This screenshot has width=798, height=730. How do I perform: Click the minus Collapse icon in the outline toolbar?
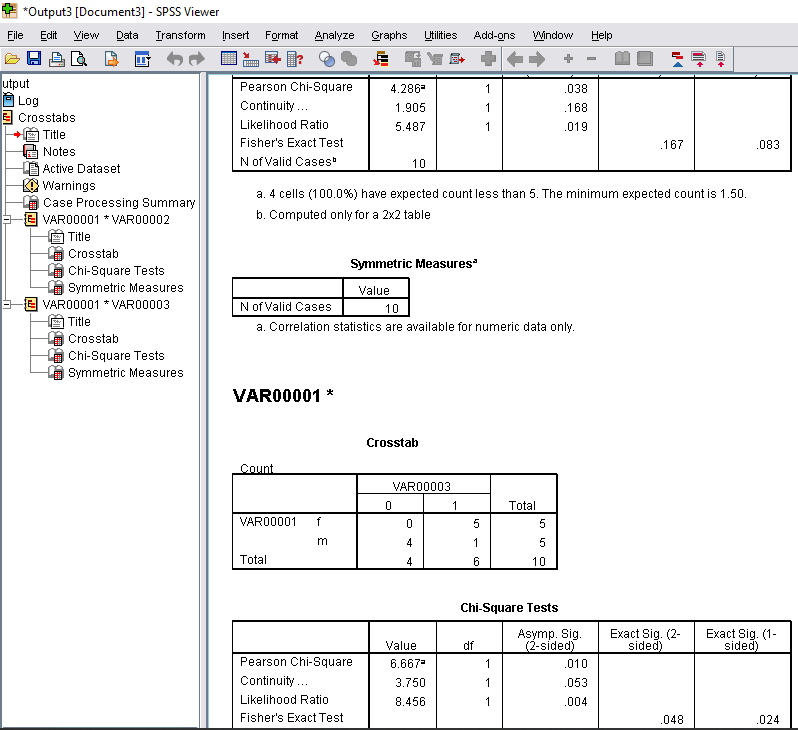591,60
